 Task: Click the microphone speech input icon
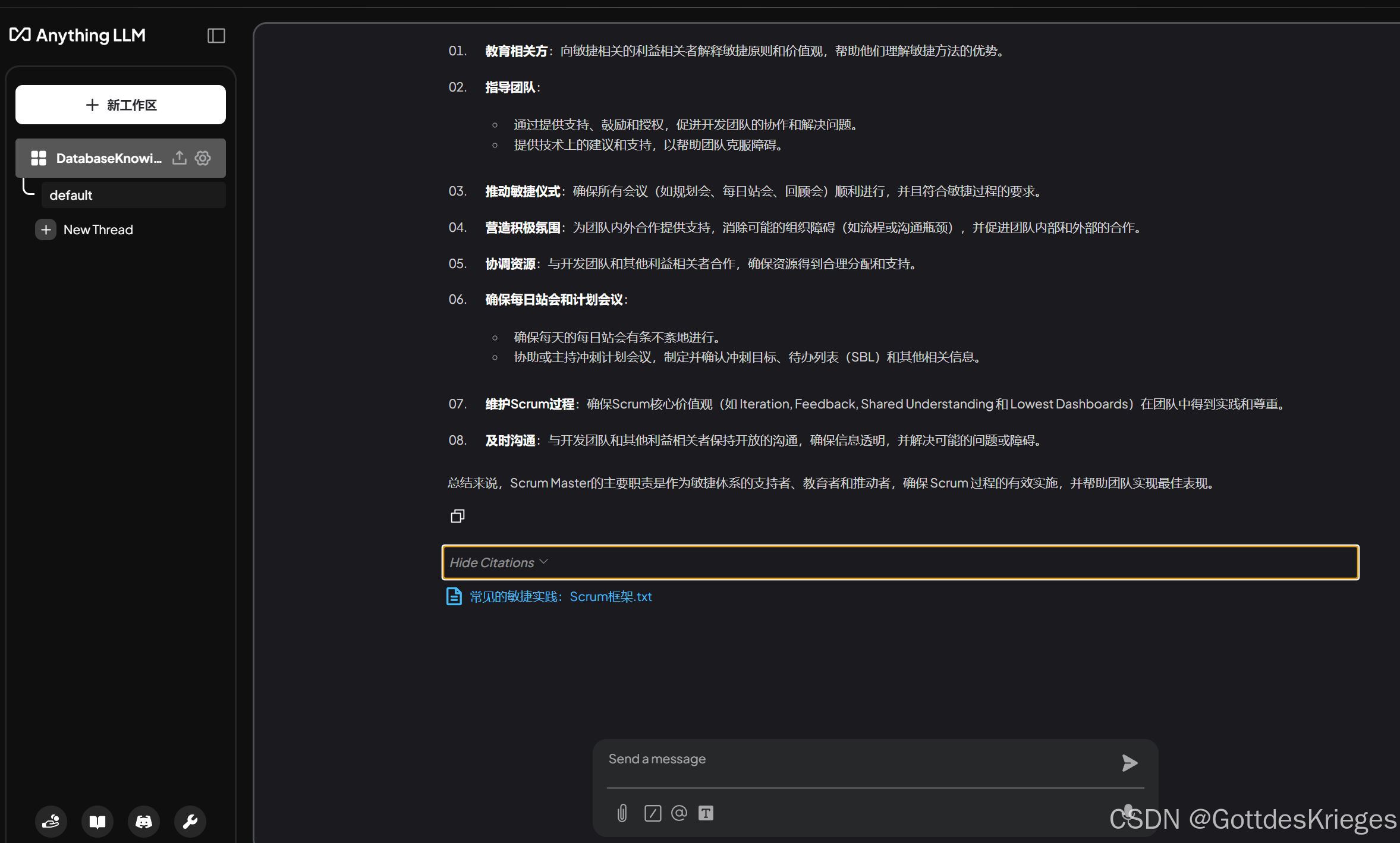[1128, 811]
